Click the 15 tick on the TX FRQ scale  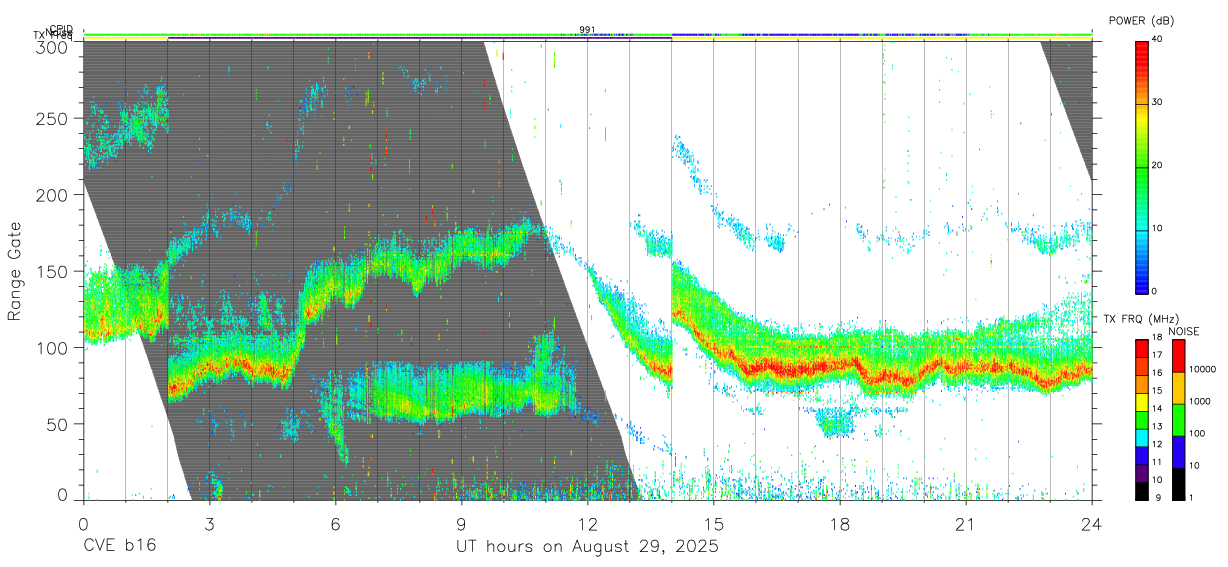click(x=1157, y=391)
